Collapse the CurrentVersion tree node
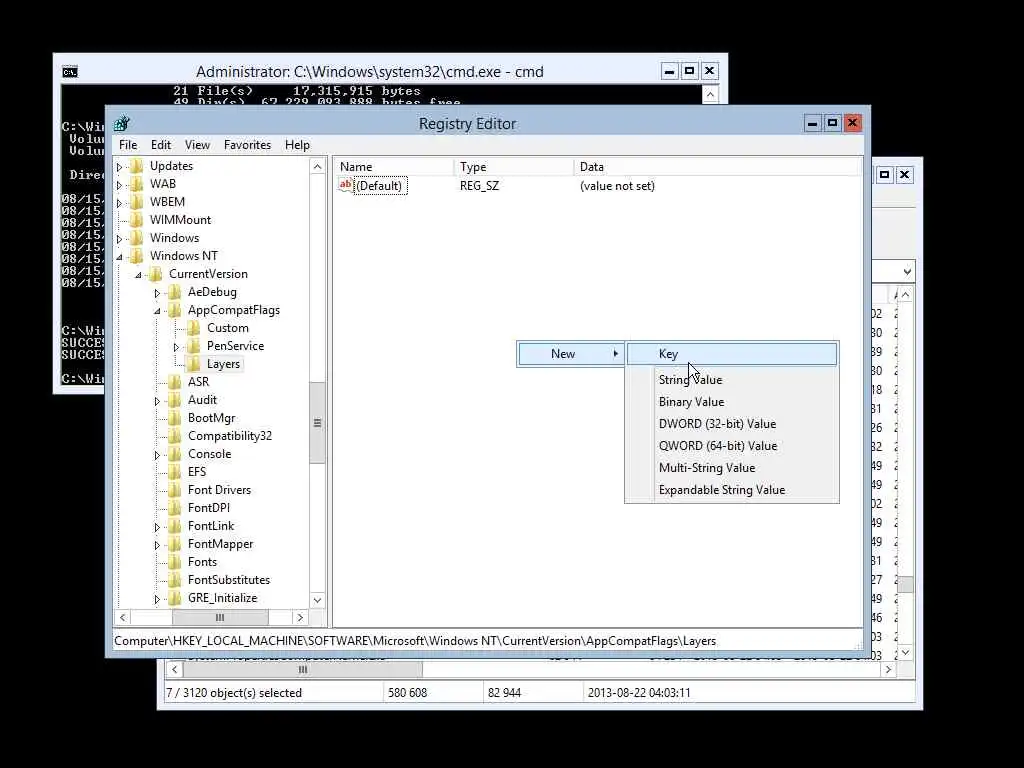1024x768 pixels. [138, 275]
